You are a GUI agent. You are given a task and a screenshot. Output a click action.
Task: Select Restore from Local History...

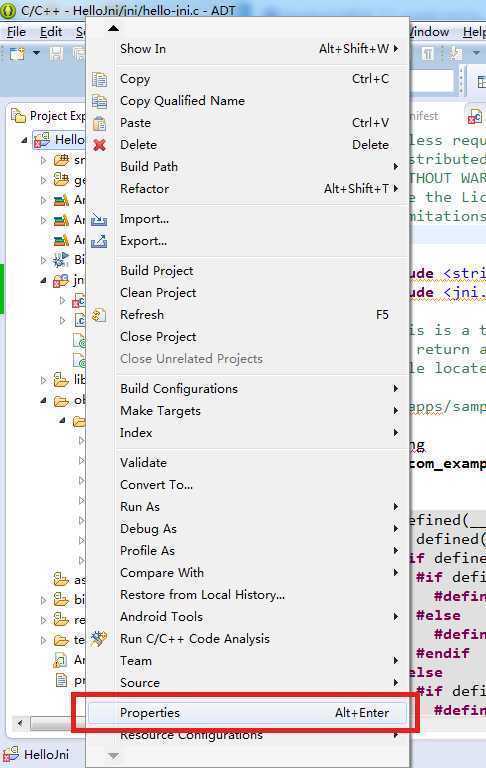click(248, 595)
